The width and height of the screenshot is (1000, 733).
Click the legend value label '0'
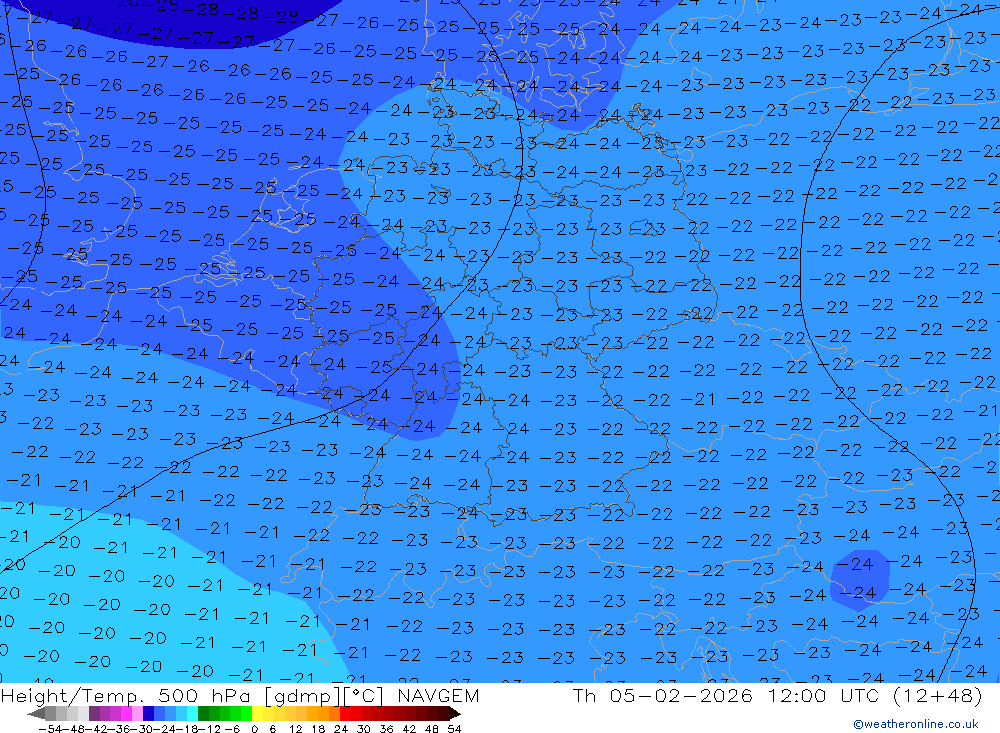255,729
